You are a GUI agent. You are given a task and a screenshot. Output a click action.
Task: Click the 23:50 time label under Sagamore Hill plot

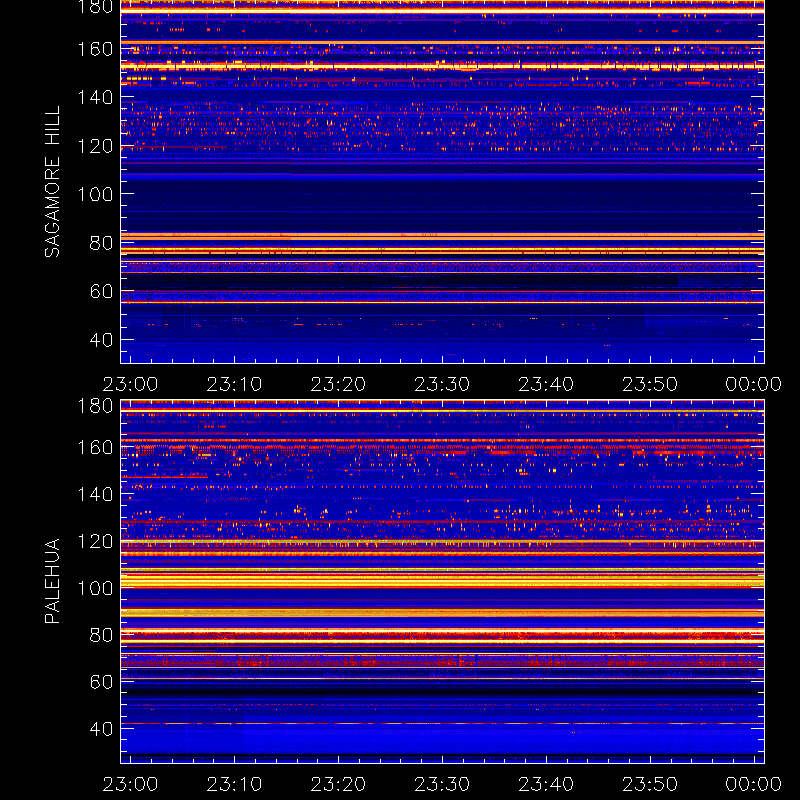650,384
